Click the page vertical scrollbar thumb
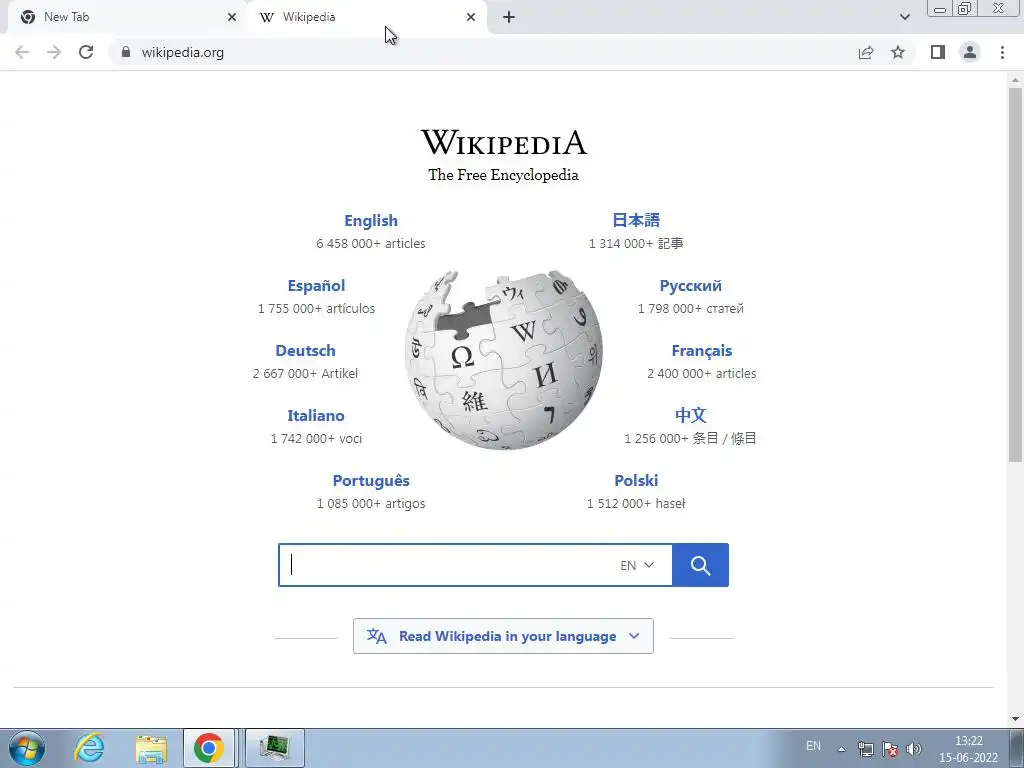The width and height of the screenshot is (1024, 768). point(1015,274)
